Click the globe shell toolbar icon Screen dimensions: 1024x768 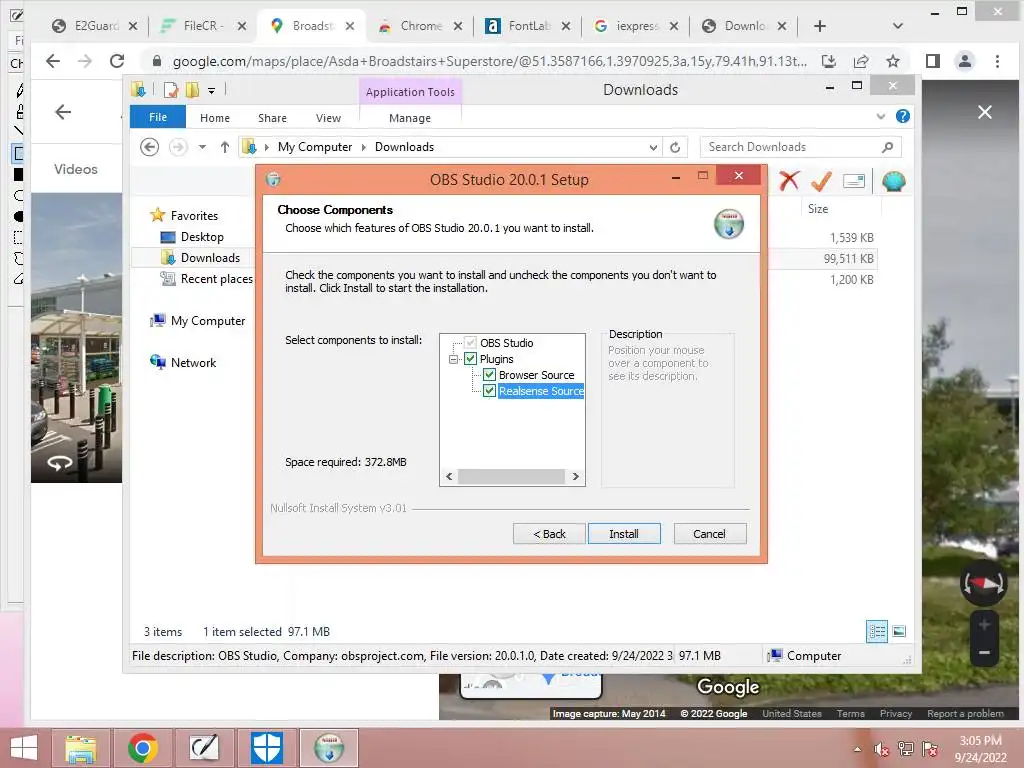pos(893,181)
